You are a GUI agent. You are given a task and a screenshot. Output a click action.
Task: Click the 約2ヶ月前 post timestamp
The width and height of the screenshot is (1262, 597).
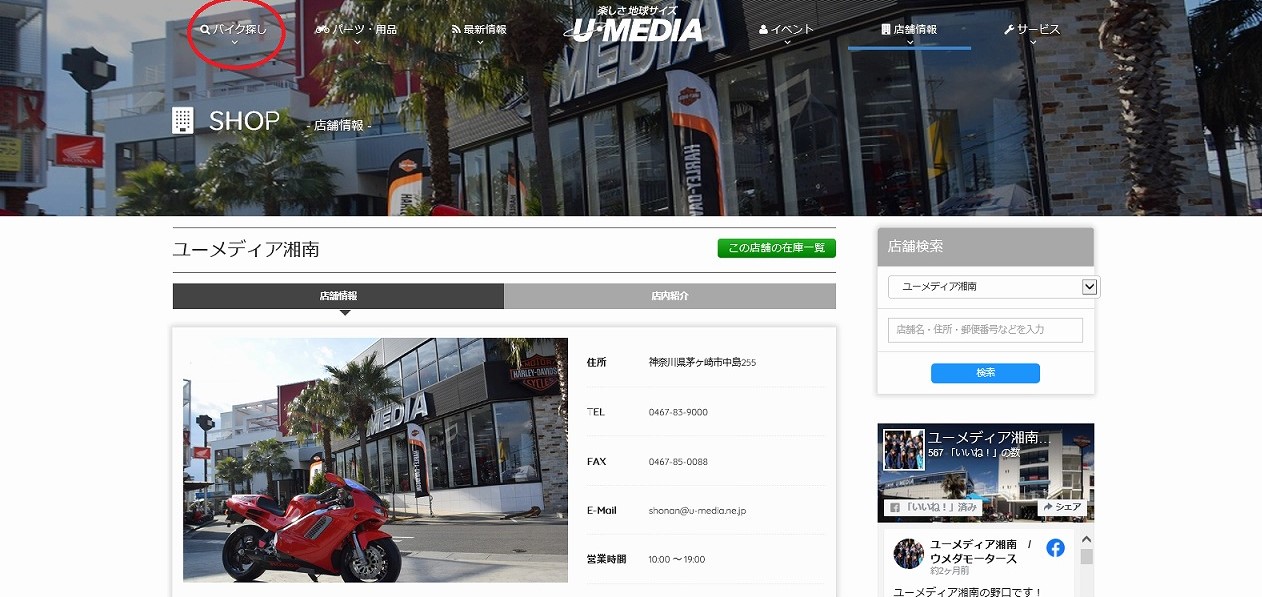(949, 572)
